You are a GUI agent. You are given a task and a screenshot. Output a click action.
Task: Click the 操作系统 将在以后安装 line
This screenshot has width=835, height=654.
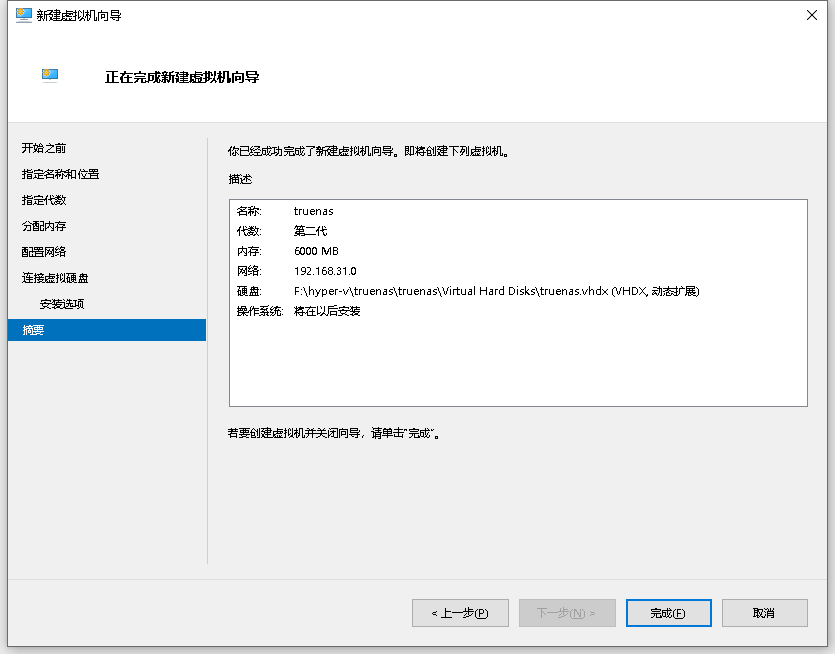327,311
